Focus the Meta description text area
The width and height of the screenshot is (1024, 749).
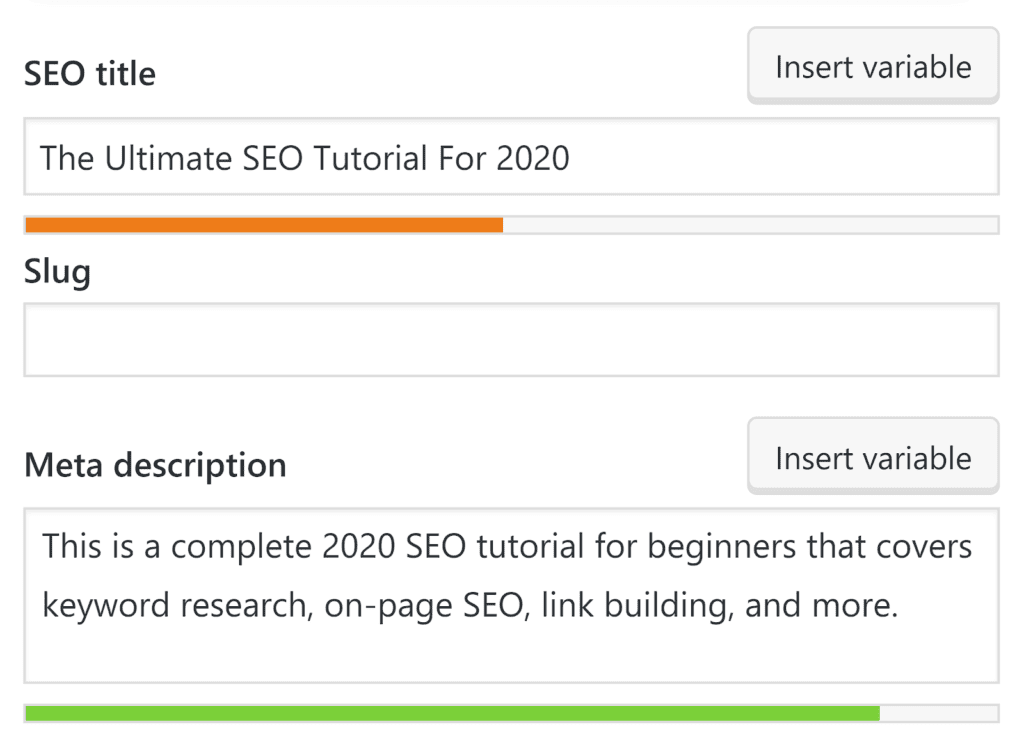[x=511, y=650]
